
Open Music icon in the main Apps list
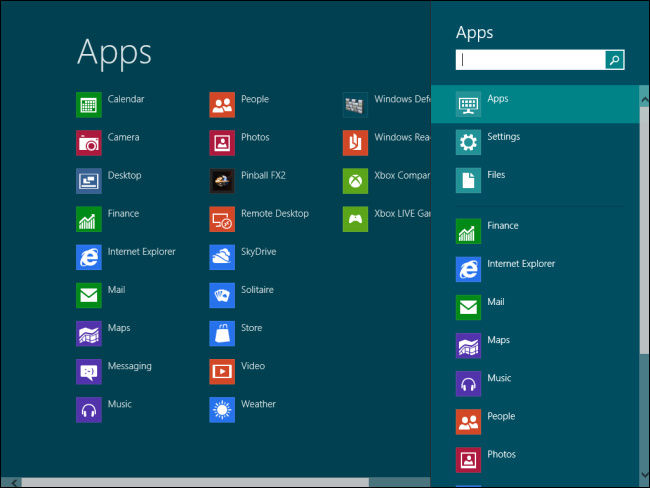[x=89, y=410]
